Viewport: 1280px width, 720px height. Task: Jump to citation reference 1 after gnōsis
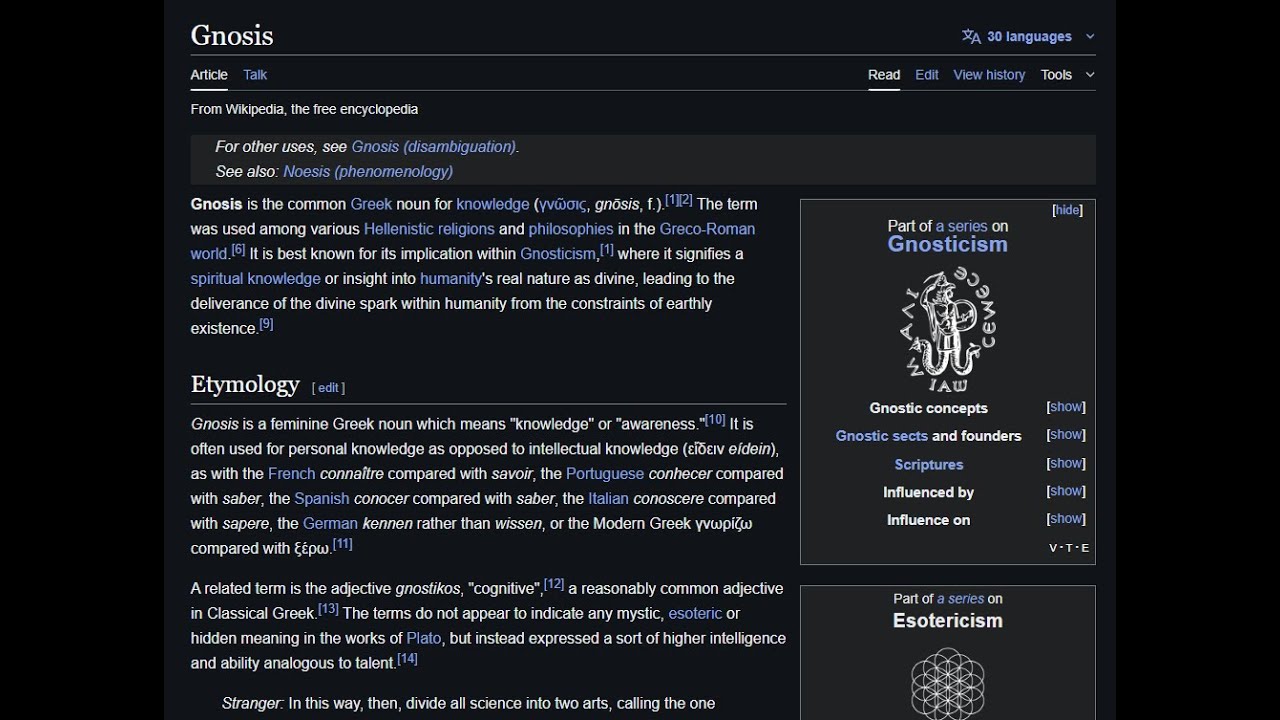coord(672,200)
